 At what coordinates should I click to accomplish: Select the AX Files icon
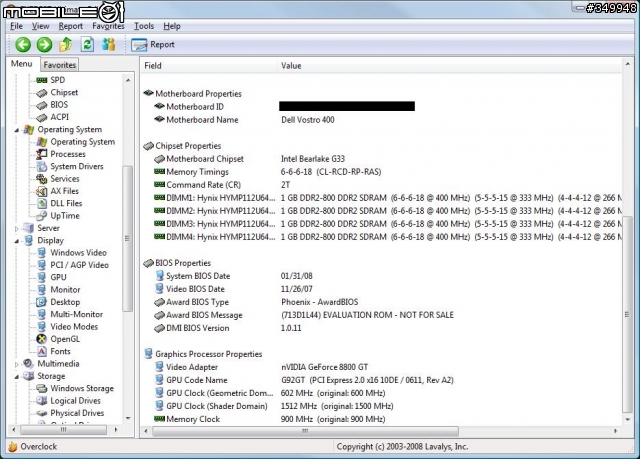click(x=42, y=191)
